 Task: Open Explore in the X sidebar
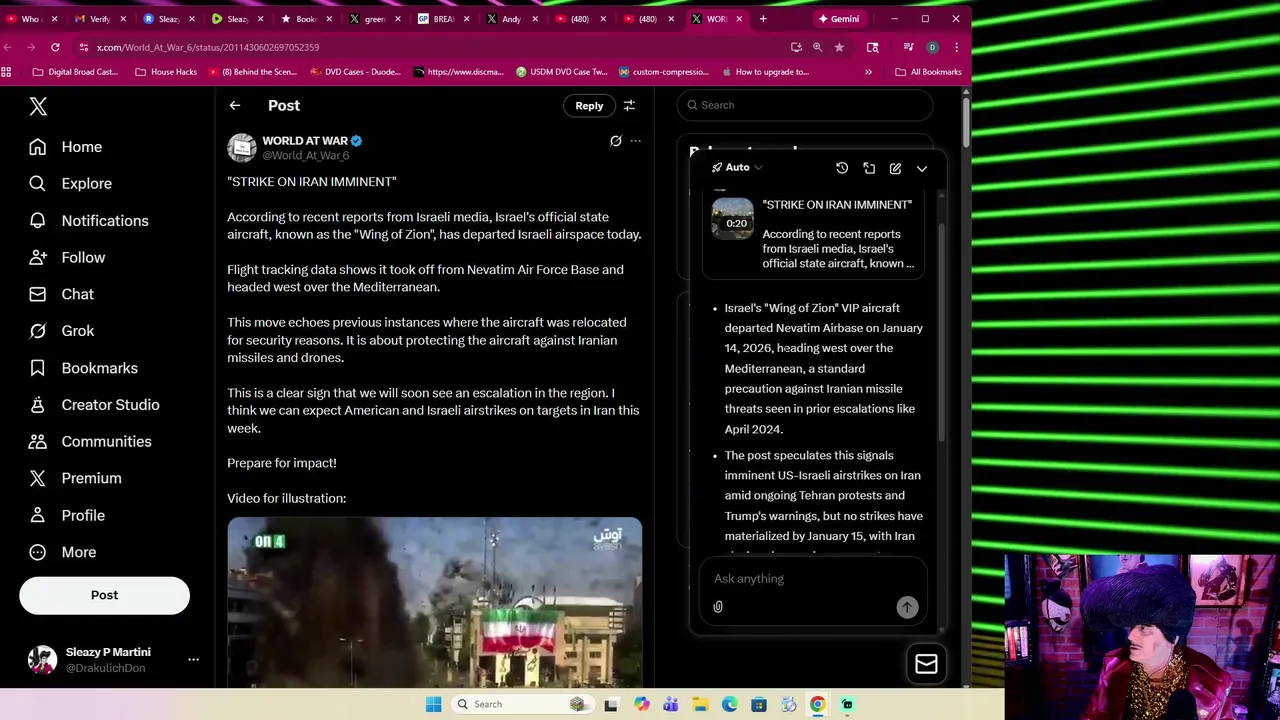point(70,184)
